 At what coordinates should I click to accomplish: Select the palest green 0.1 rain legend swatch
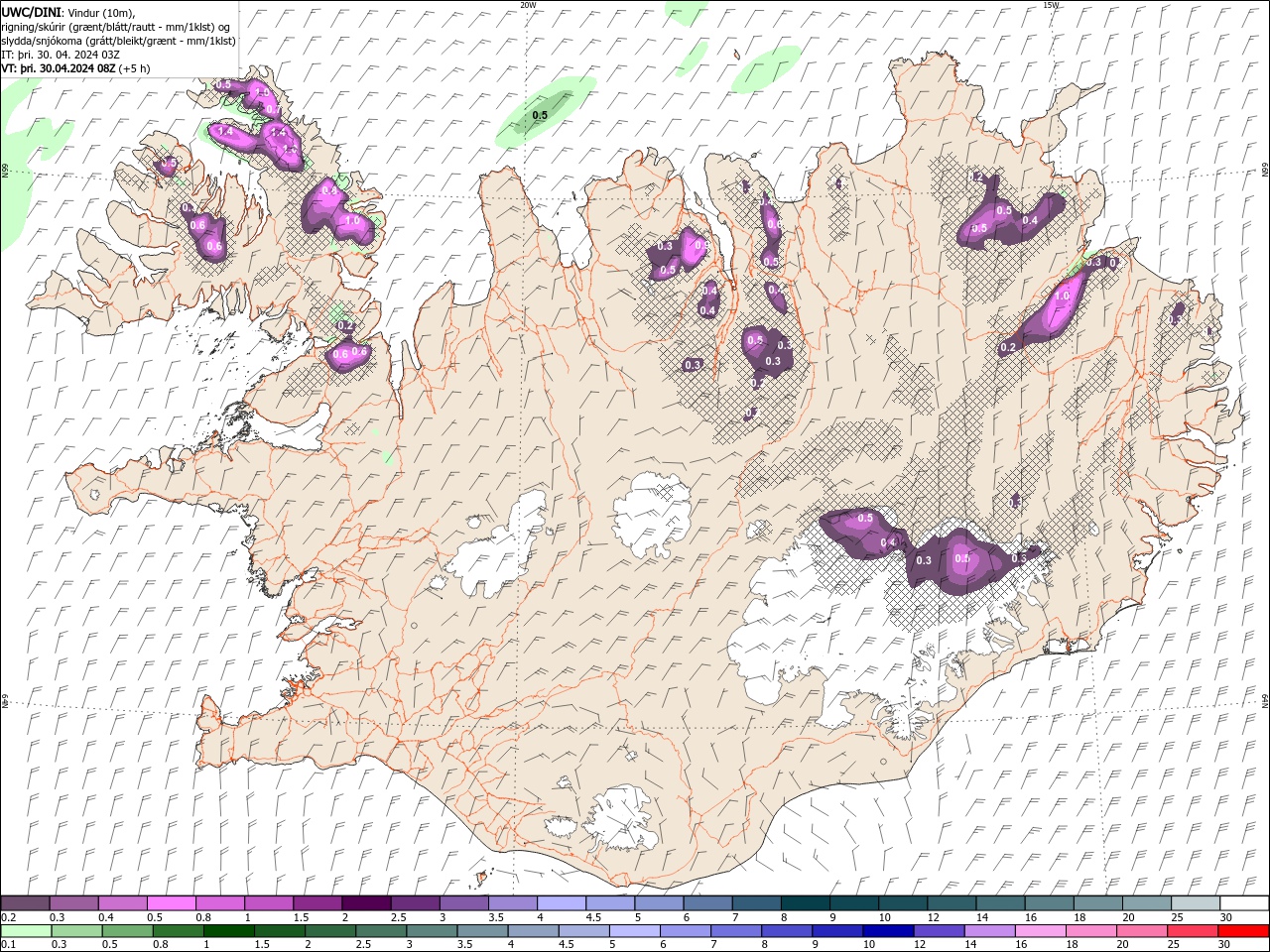[x=26, y=931]
